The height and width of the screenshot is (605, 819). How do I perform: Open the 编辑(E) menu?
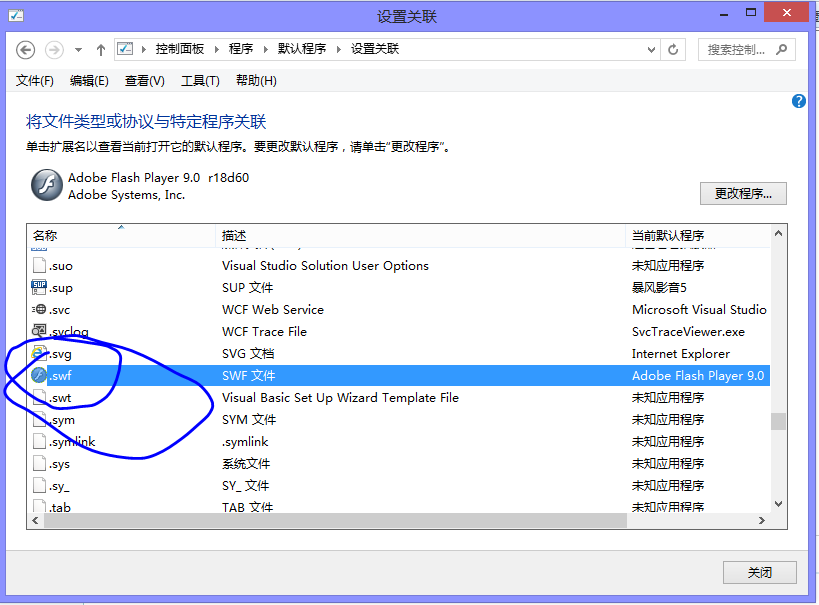pyautogui.click(x=89, y=80)
